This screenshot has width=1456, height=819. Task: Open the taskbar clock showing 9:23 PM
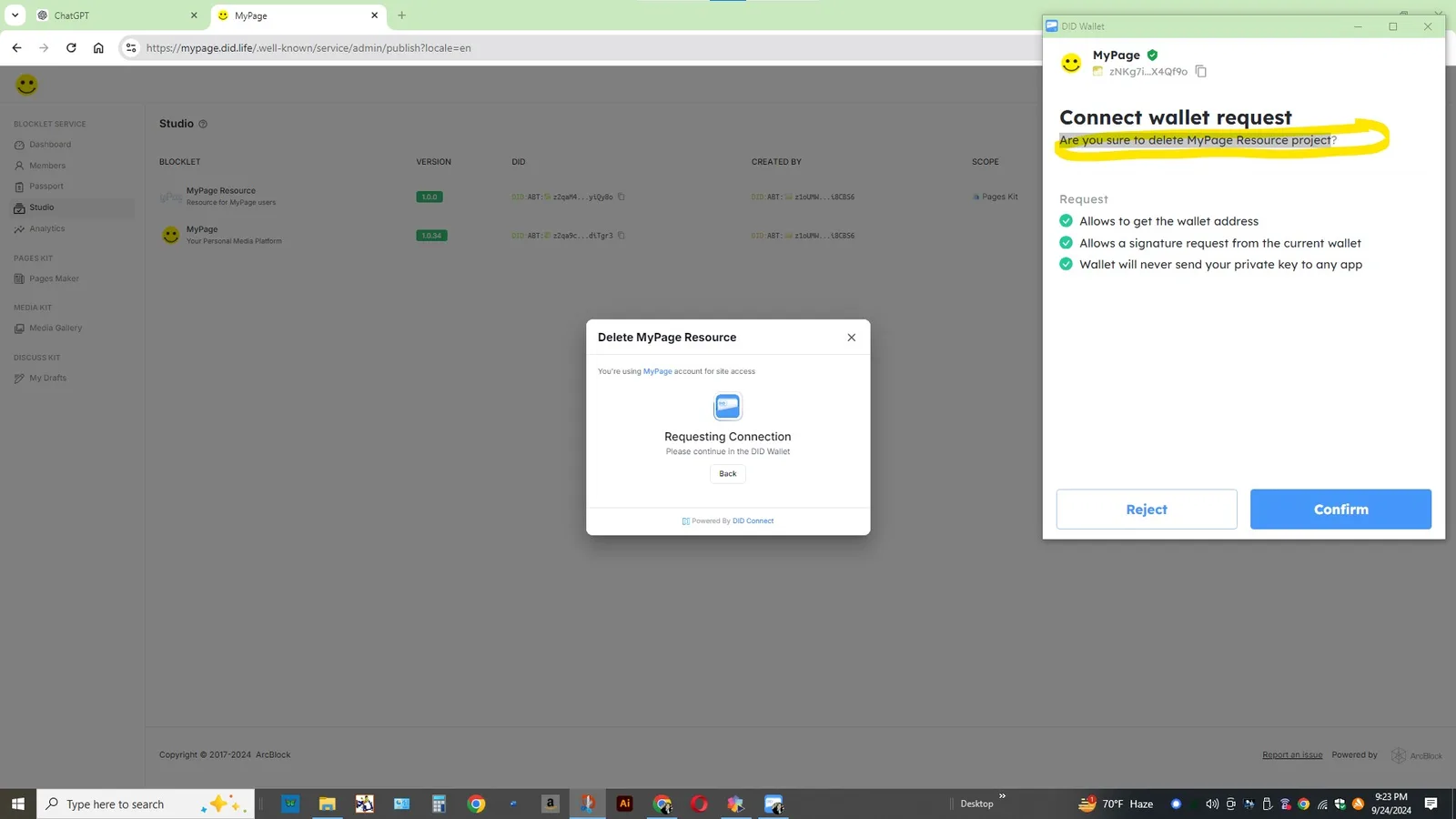click(1391, 804)
